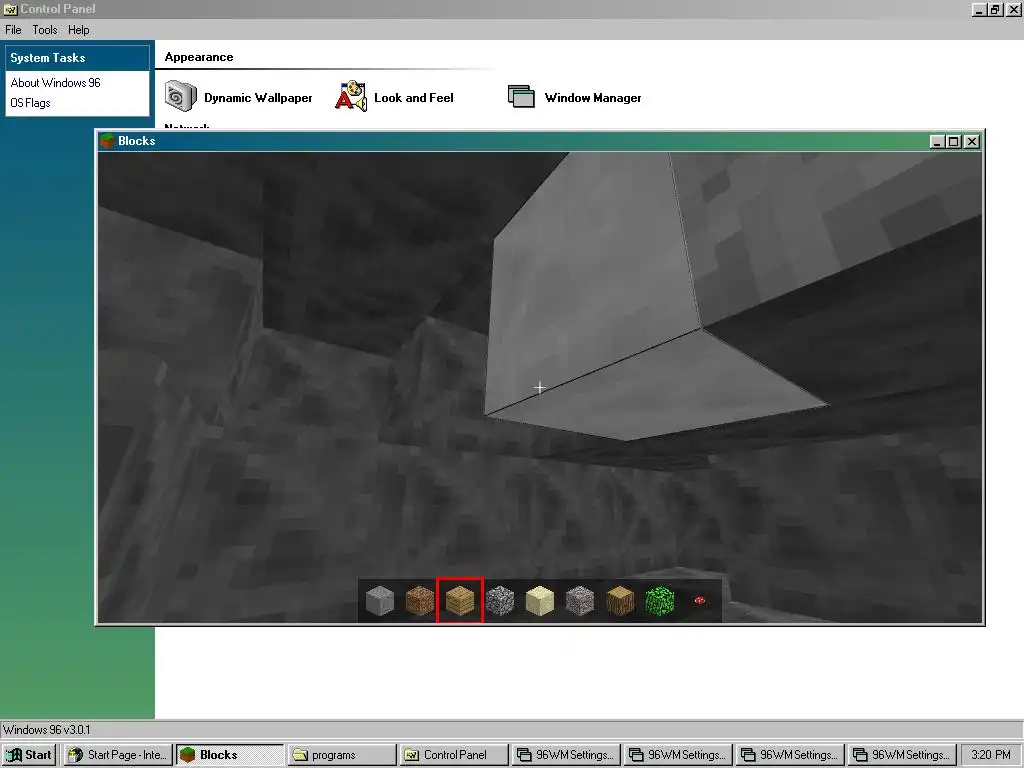This screenshot has width=1024, height=768.
Task: Select the stone block in the hotbar
Action: tap(380, 601)
